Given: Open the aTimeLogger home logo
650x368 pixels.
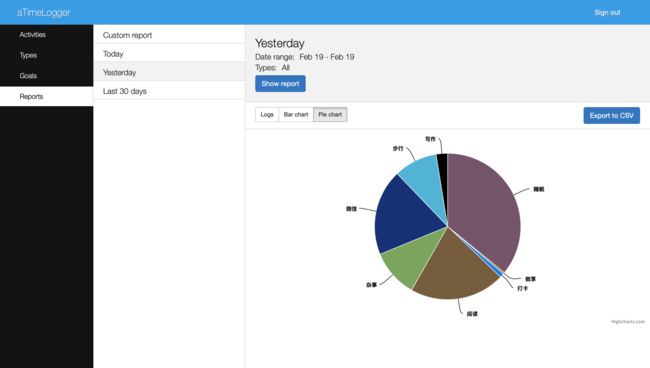Looking at the screenshot, I should 44,12.
